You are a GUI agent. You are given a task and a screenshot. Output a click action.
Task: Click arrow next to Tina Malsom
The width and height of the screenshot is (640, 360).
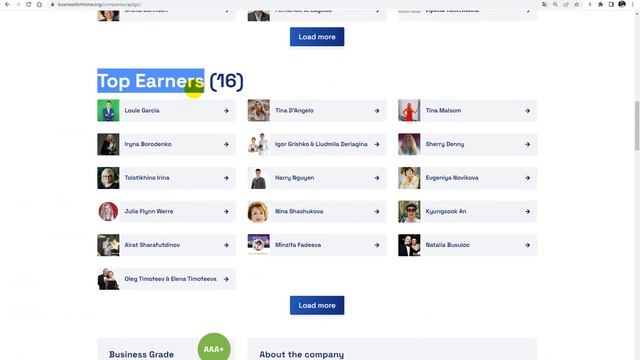point(527,111)
